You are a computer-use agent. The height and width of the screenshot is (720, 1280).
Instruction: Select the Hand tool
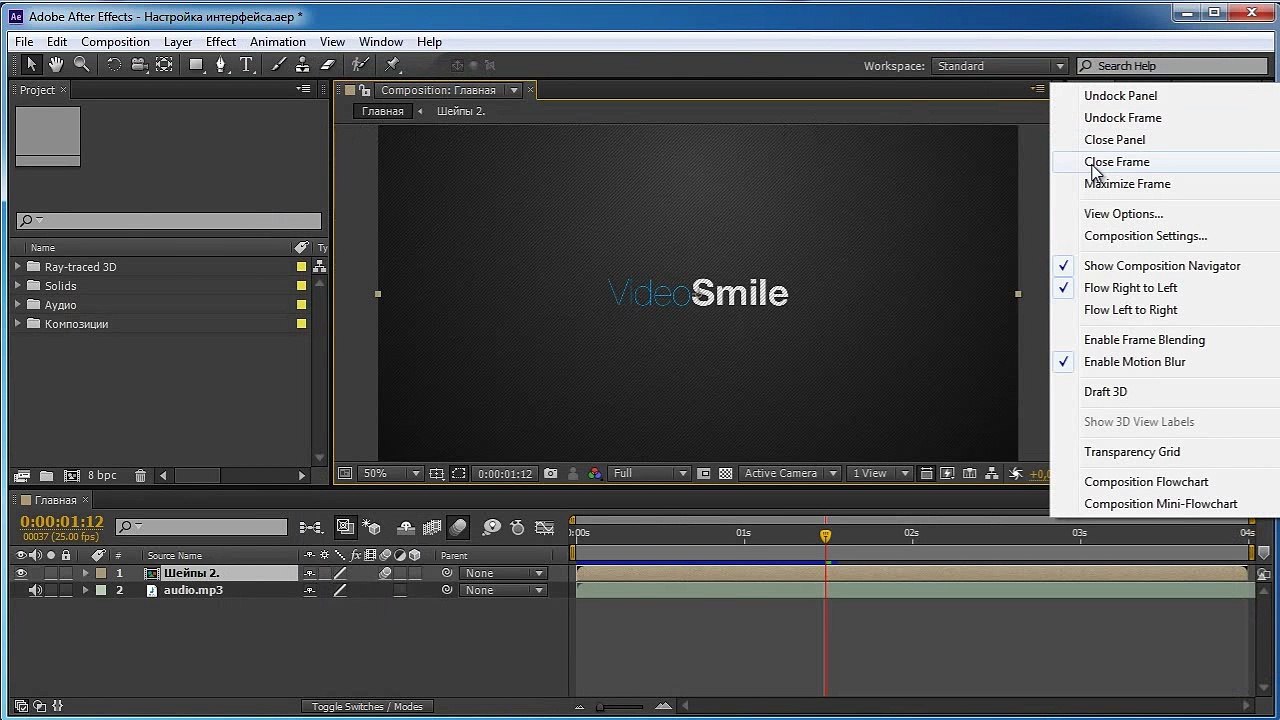tap(56, 65)
